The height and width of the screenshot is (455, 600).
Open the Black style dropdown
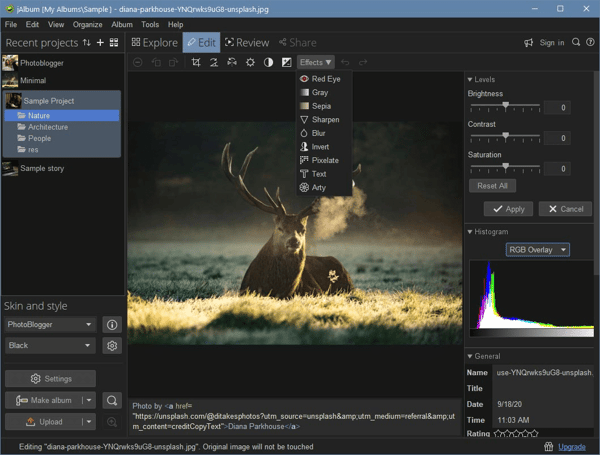tap(50, 346)
